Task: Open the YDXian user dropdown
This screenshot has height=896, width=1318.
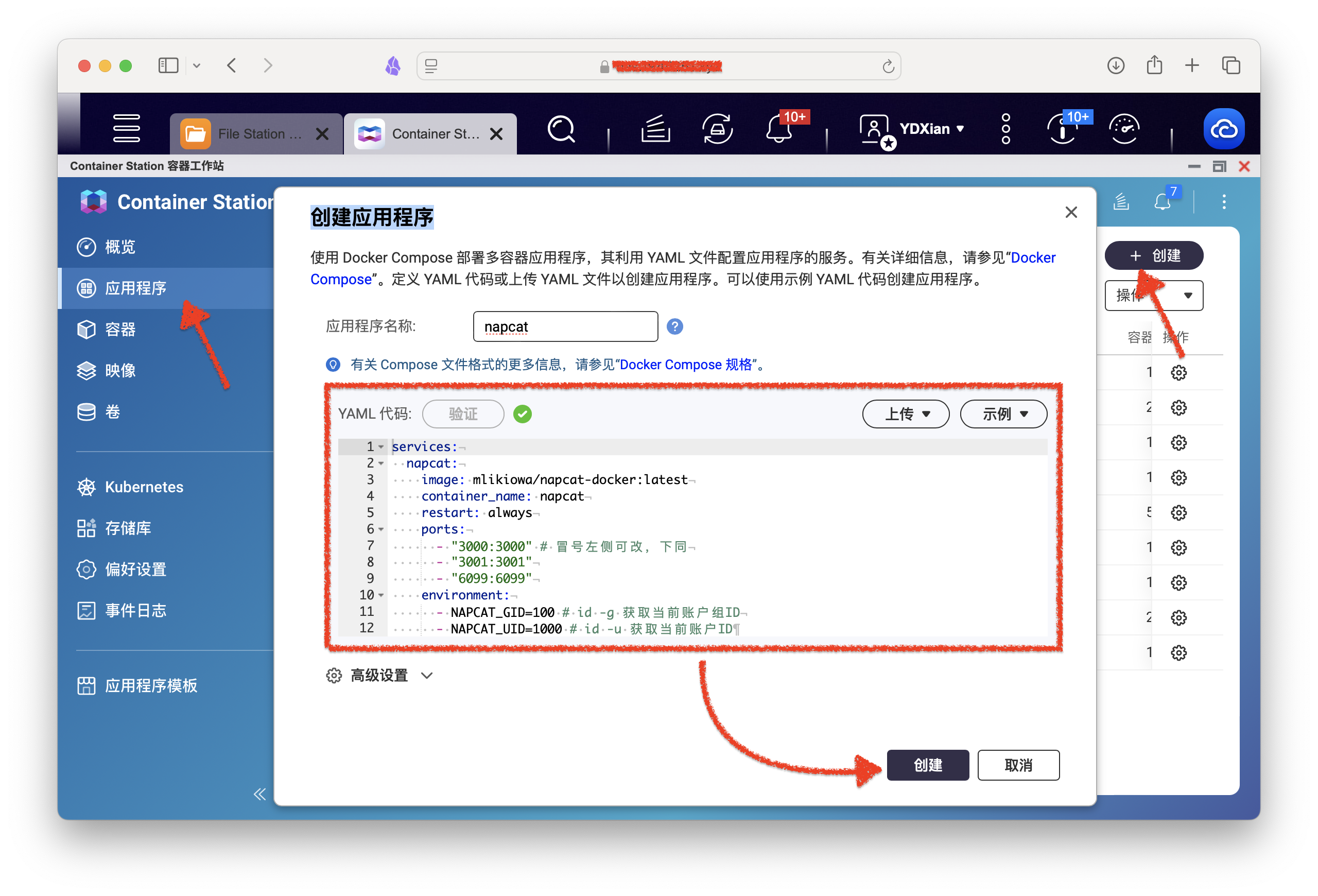Action: [x=931, y=129]
